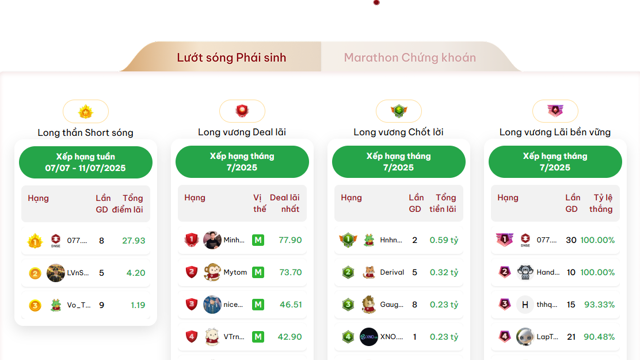Open the weekly ranking 07/07 - 11/07/2025 button
Viewport: 640px width, 360px height.
86,162
